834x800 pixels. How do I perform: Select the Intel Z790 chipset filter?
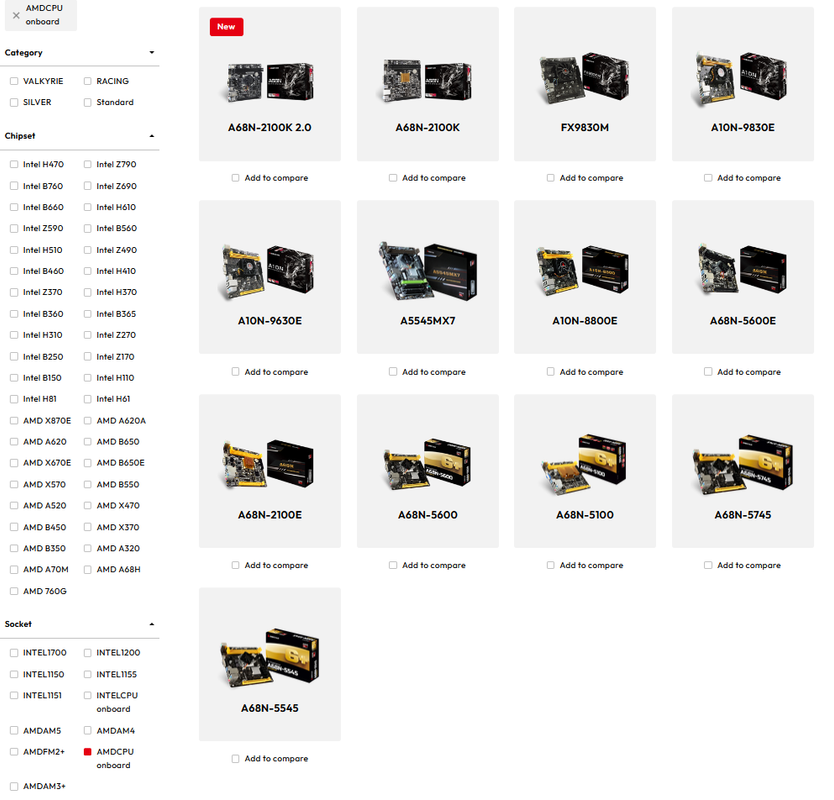pyautogui.click(x=88, y=164)
